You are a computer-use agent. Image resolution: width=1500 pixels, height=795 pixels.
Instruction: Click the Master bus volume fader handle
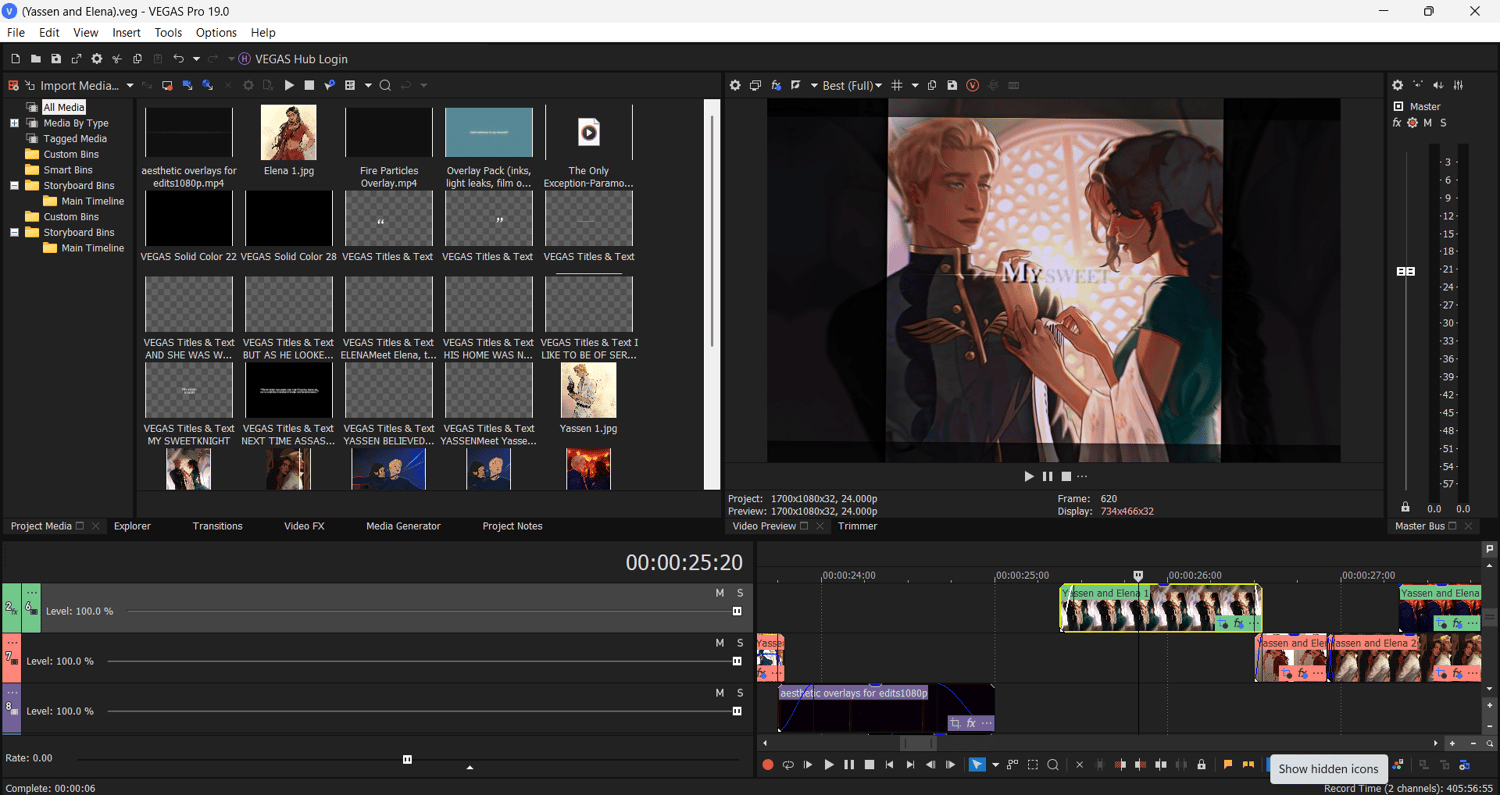pos(1406,271)
